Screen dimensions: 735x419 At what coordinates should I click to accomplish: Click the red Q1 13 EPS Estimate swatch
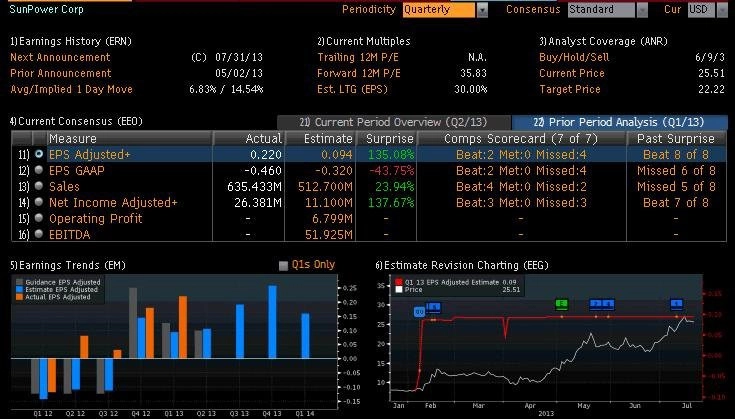(399, 282)
